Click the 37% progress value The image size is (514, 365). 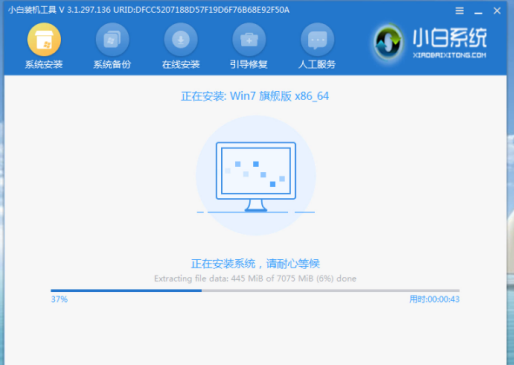59,299
